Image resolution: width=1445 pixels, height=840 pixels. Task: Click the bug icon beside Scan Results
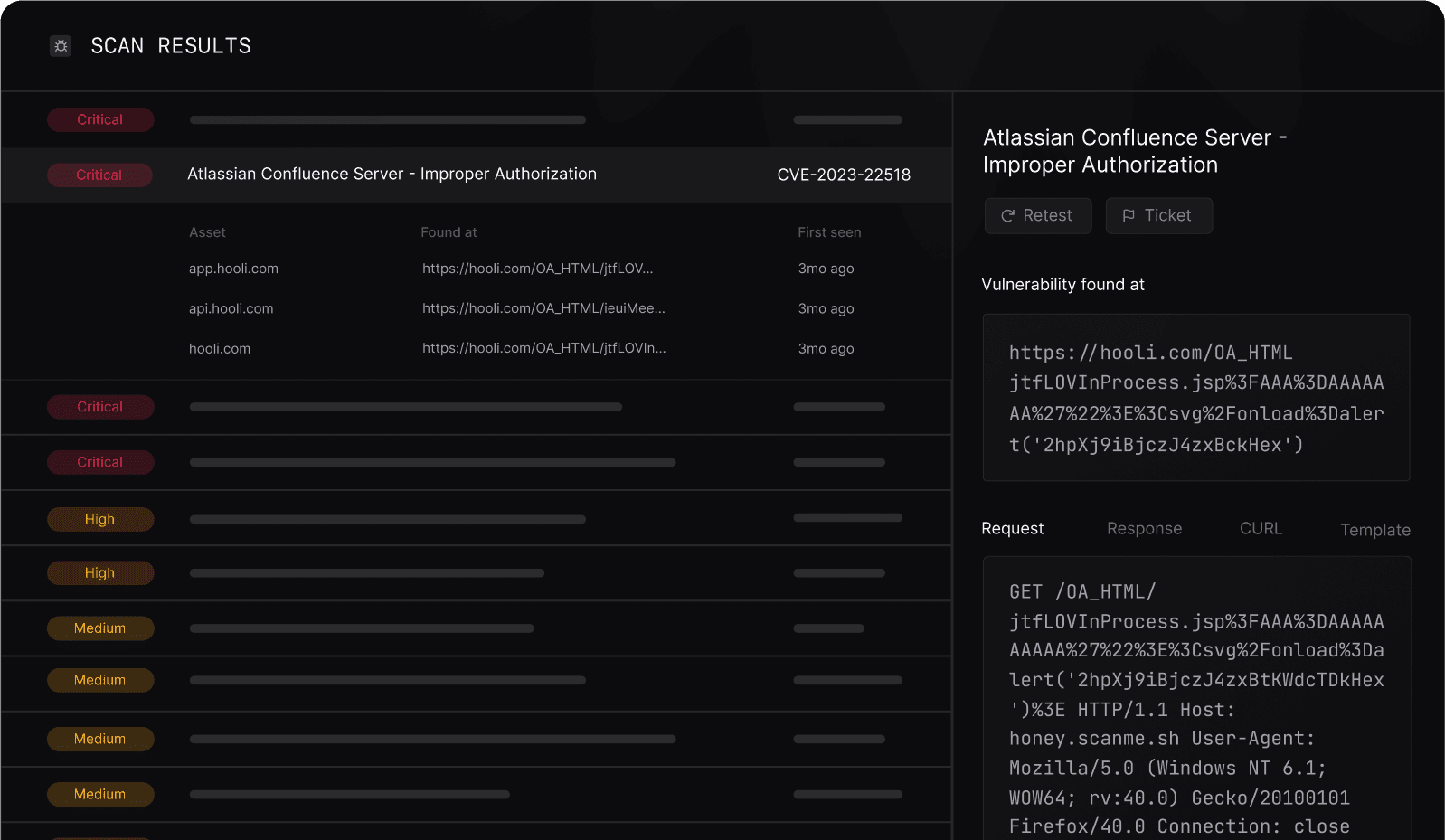click(61, 46)
